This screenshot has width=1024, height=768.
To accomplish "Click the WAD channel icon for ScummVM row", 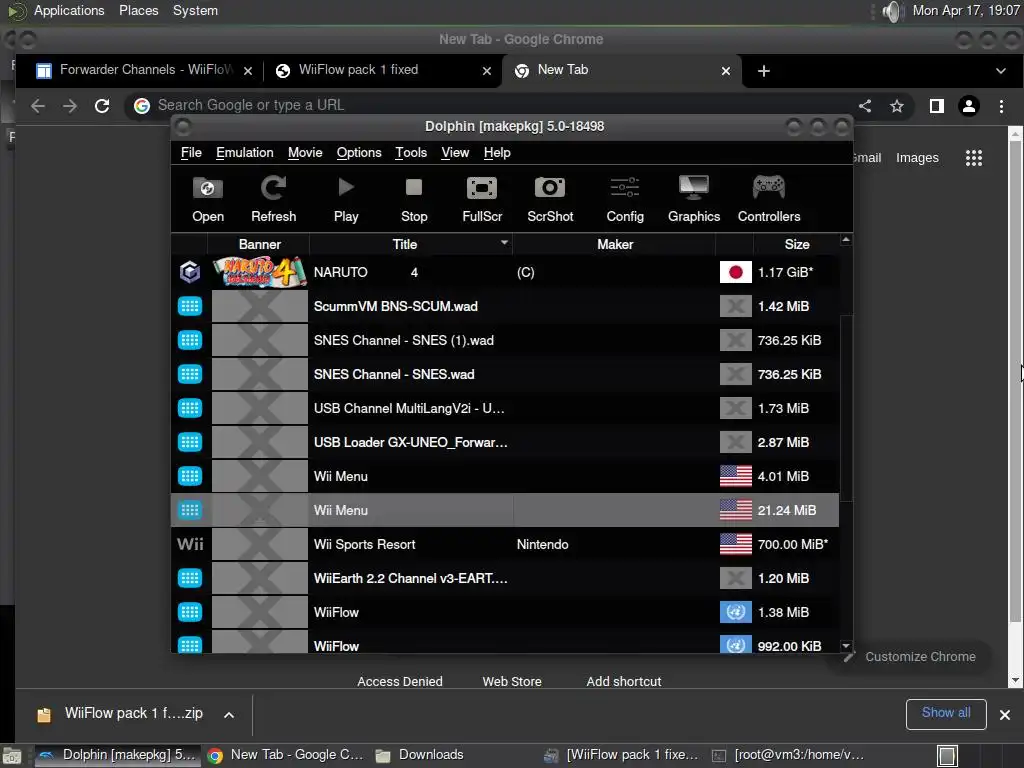I will 190,306.
